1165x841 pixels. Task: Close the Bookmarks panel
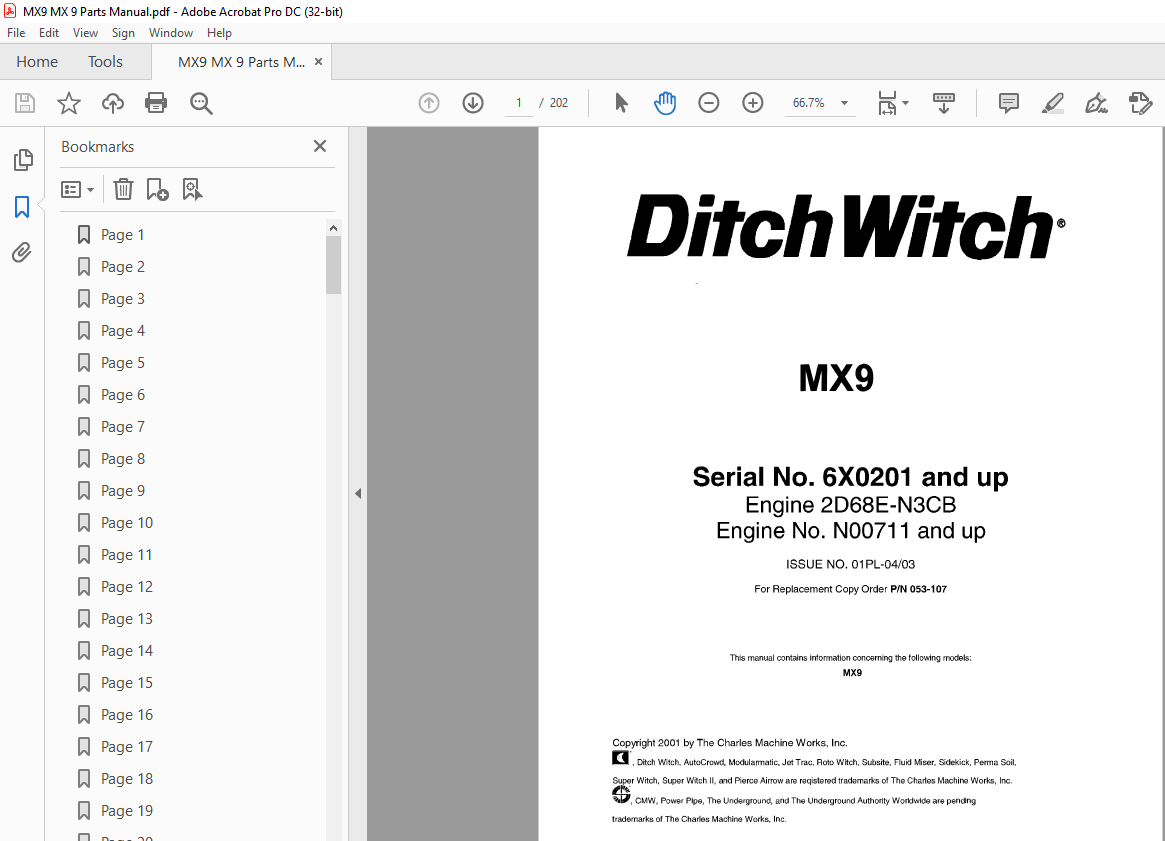(x=319, y=146)
